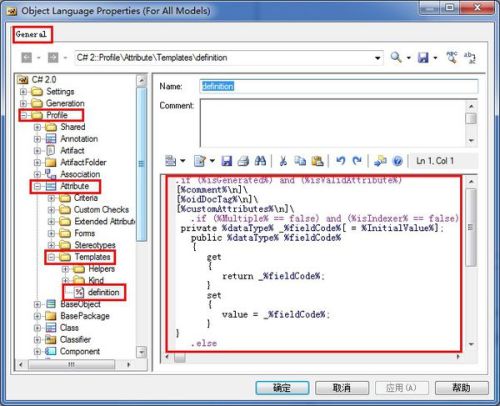Click the 确定 OK button
500x406 pixels.
(282, 388)
